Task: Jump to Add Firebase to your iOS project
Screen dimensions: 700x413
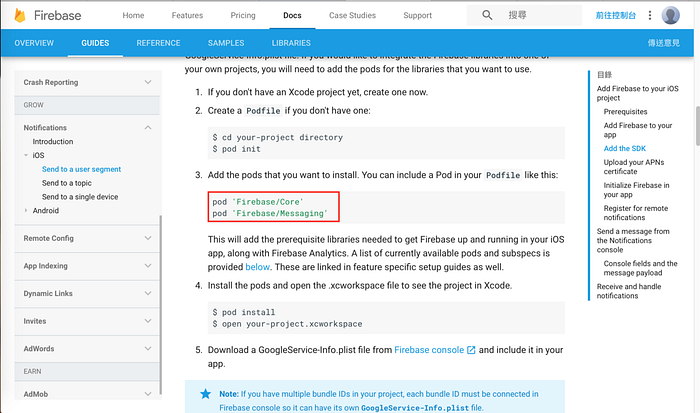Action: [x=638, y=93]
